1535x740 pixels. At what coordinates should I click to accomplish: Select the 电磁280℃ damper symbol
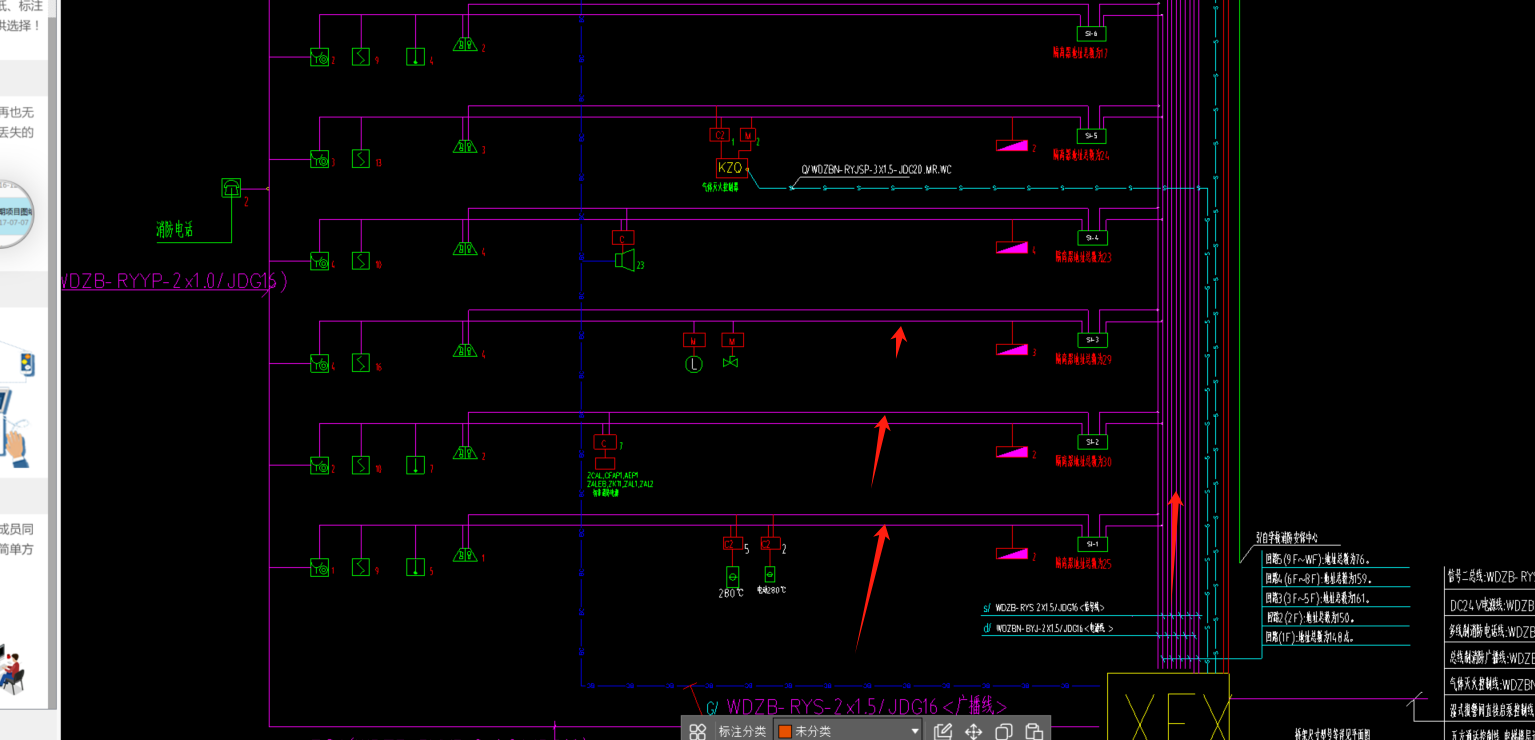770,574
